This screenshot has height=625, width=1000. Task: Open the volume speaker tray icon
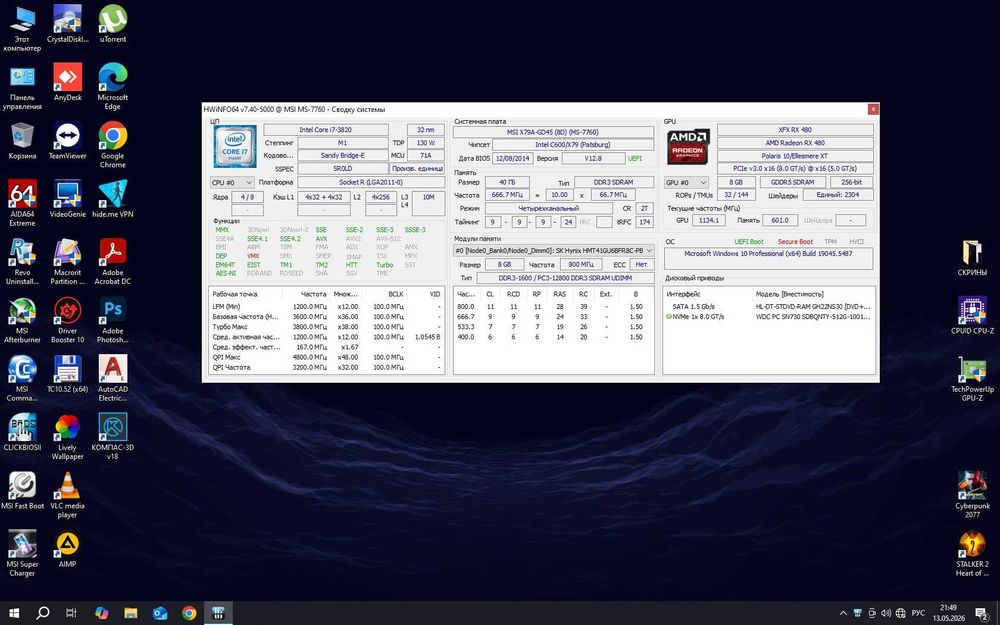[886, 614]
